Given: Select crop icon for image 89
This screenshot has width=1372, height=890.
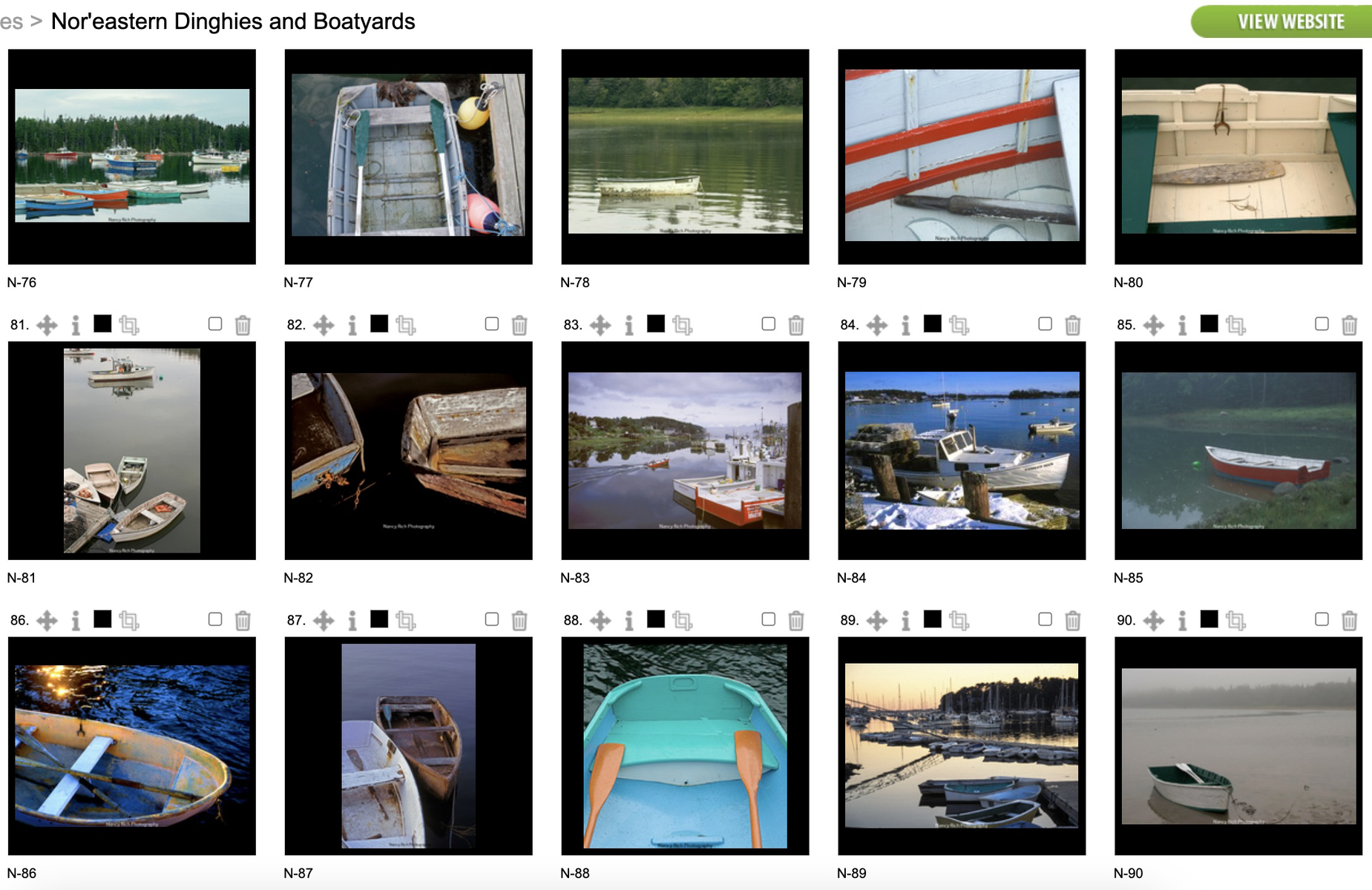Looking at the screenshot, I should pyautogui.click(x=959, y=620).
